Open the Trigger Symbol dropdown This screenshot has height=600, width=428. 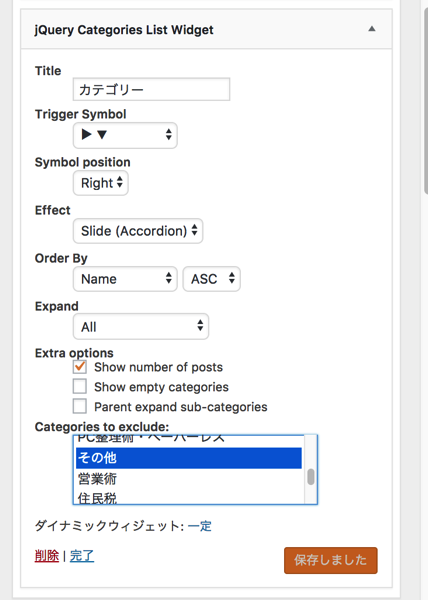[x=125, y=135]
